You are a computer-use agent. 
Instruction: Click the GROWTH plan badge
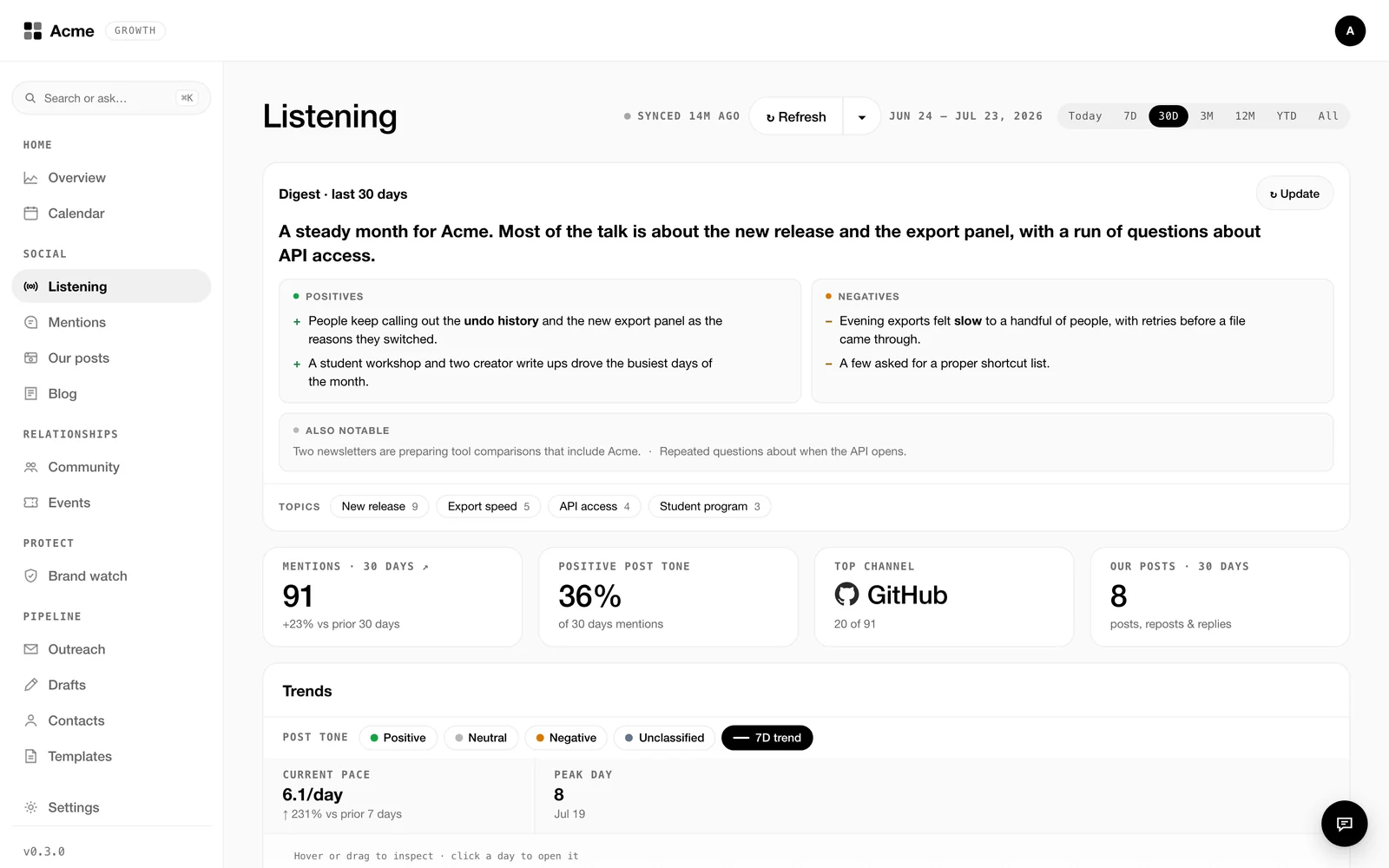click(135, 30)
